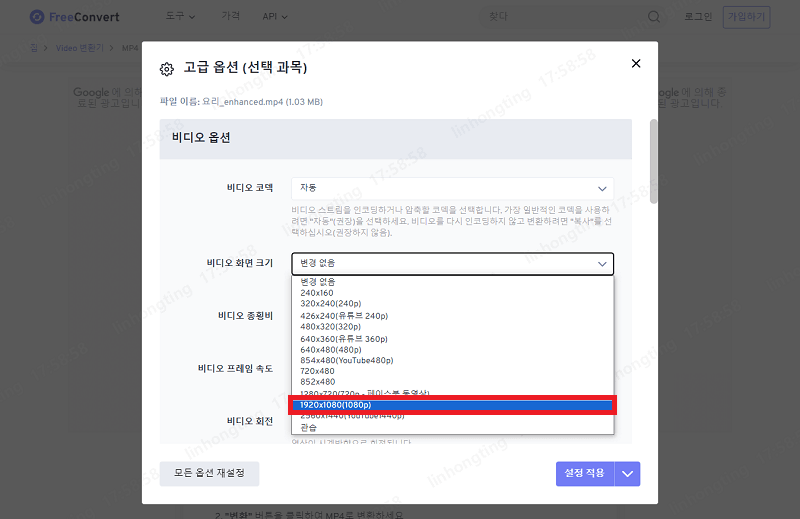Image resolution: width=800 pixels, height=519 pixels.
Task: Click the apply settings button
Action: [x=585, y=474]
